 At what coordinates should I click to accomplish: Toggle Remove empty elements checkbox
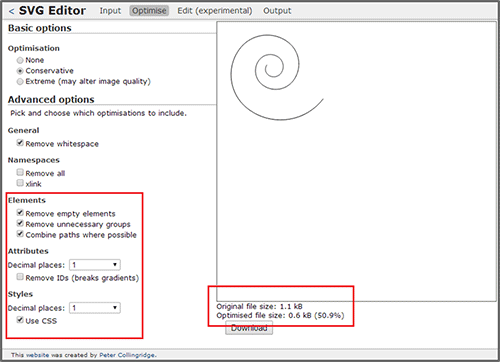20,213
